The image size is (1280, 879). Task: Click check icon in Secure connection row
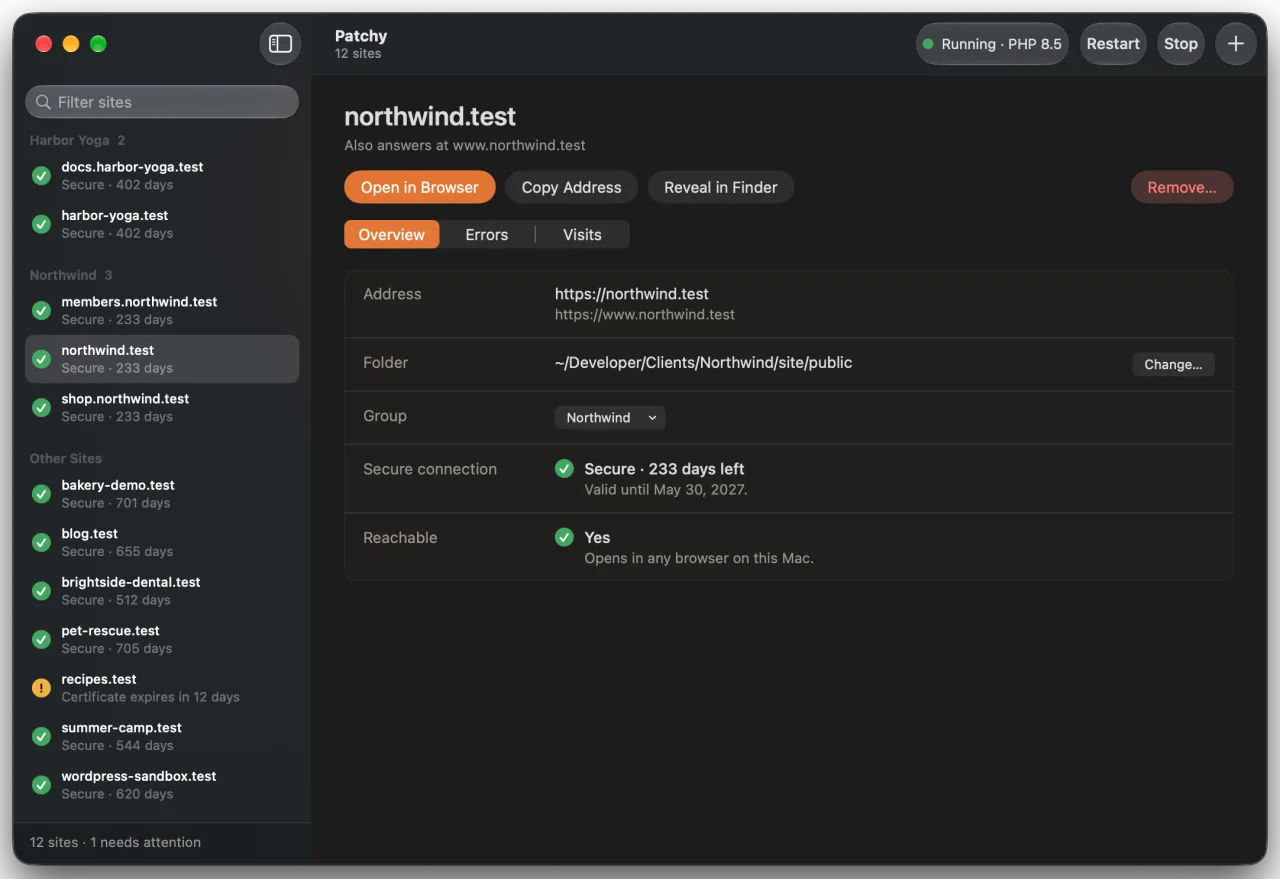click(x=564, y=469)
